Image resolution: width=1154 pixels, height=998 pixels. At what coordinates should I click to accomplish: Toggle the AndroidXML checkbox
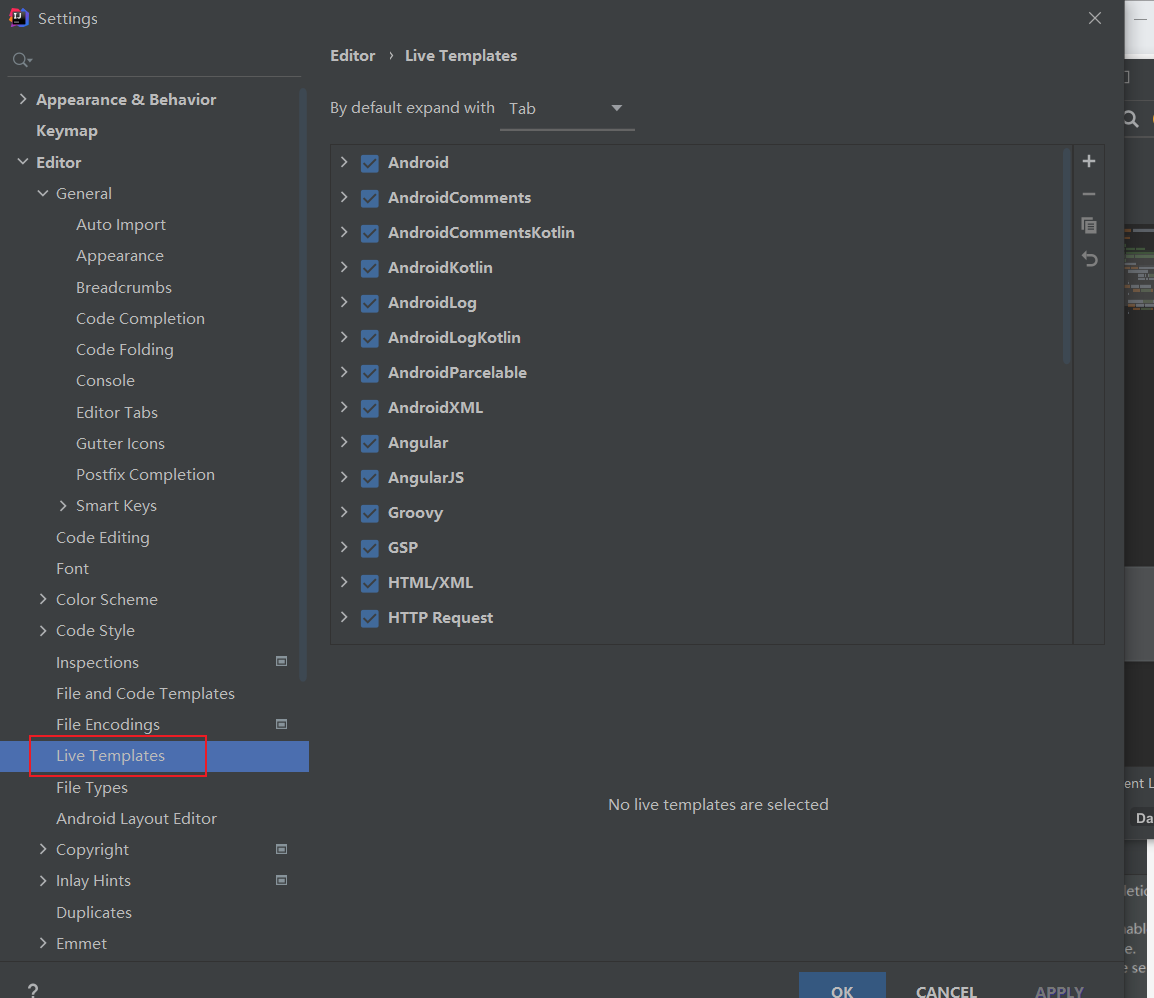[x=369, y=408]
